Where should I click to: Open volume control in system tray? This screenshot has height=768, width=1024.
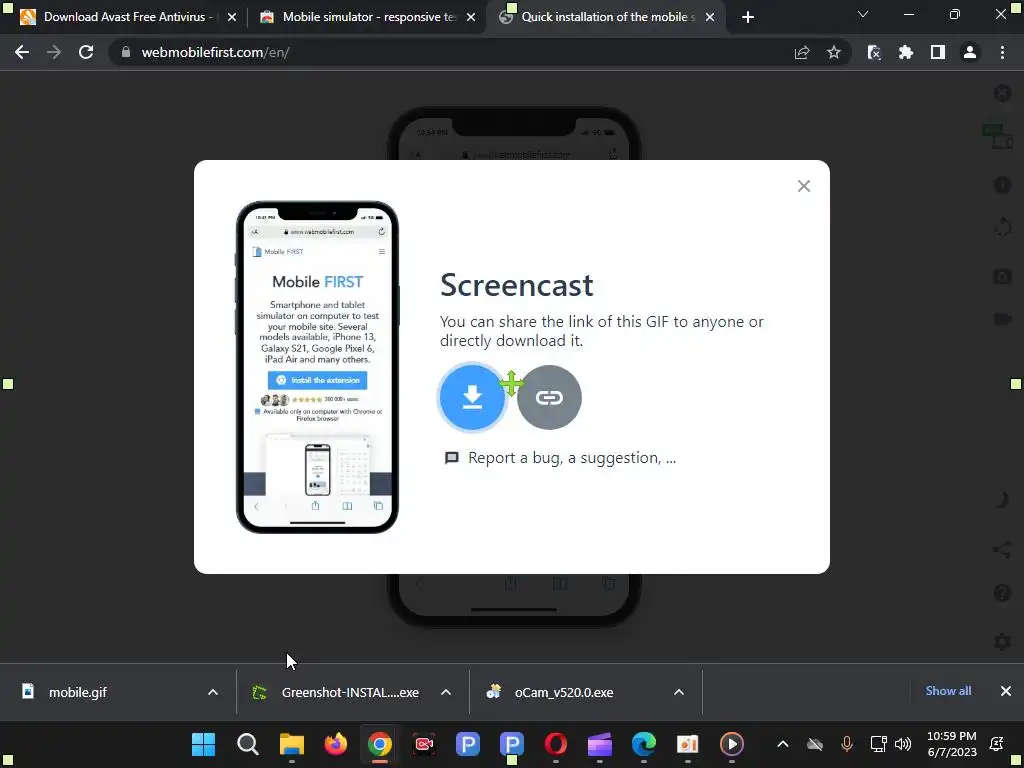tap(903, 744)
